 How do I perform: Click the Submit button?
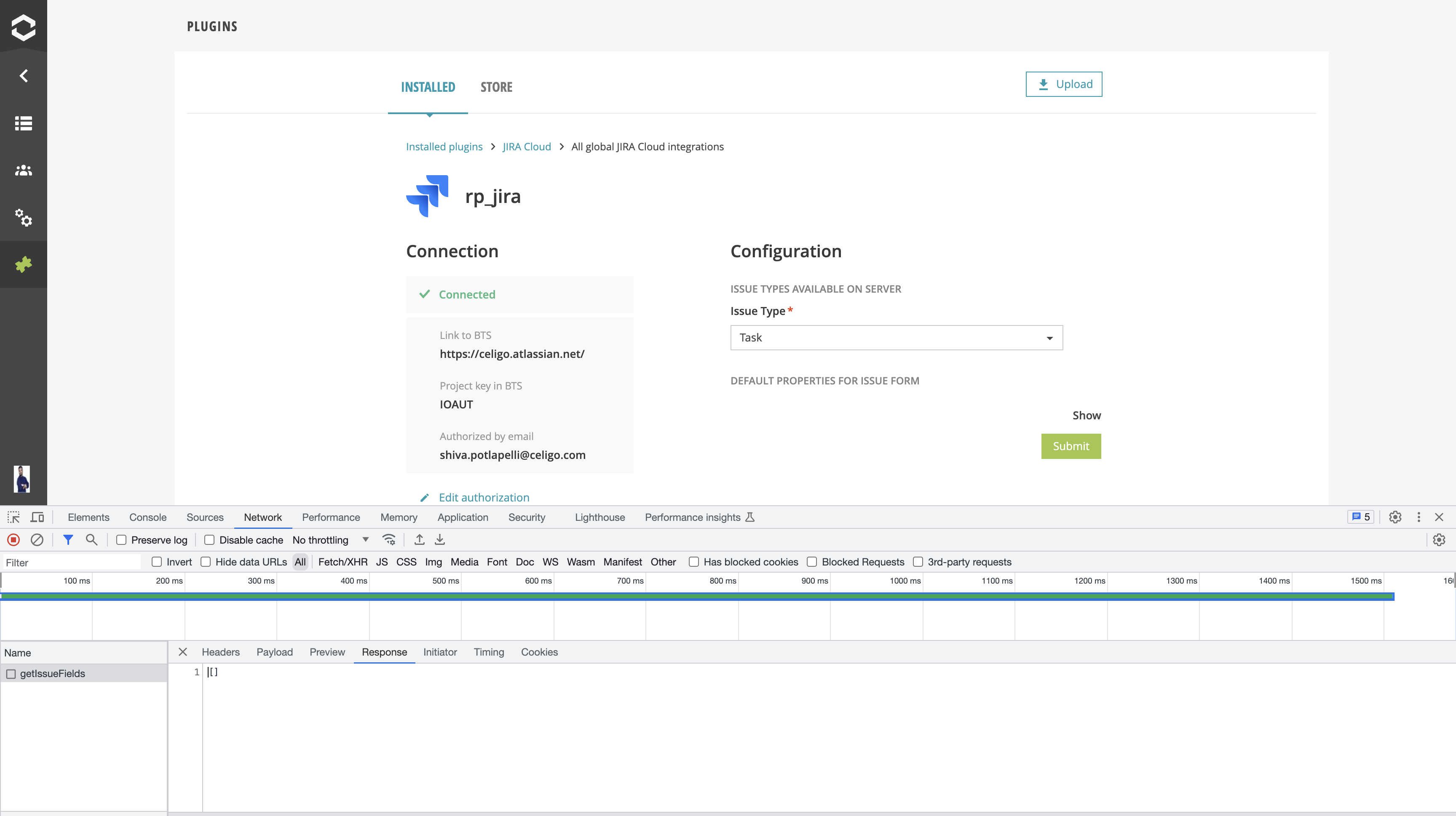[x=1070, y=446]
